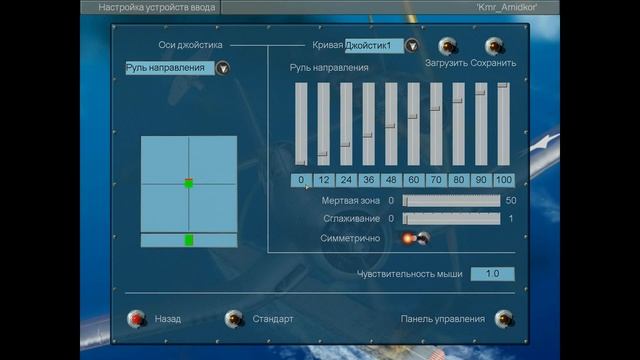Click the 'Kmr_Amidkor' profile name
The width and height of the screenshot is (640, 360).
tap(507, 7)
